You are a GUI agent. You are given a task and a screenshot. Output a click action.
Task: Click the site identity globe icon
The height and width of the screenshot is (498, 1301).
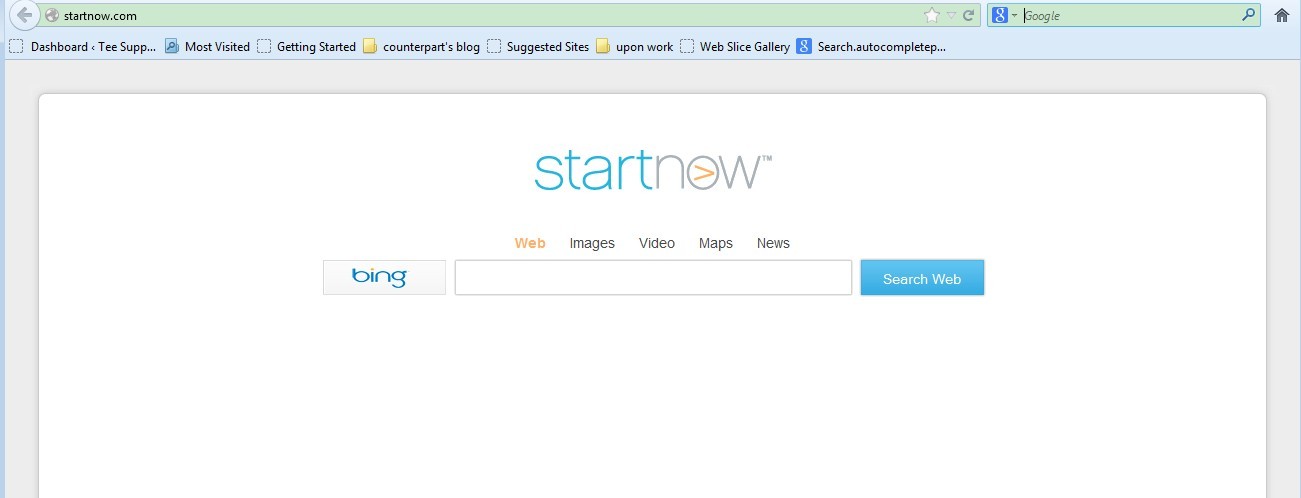(52, 16)
